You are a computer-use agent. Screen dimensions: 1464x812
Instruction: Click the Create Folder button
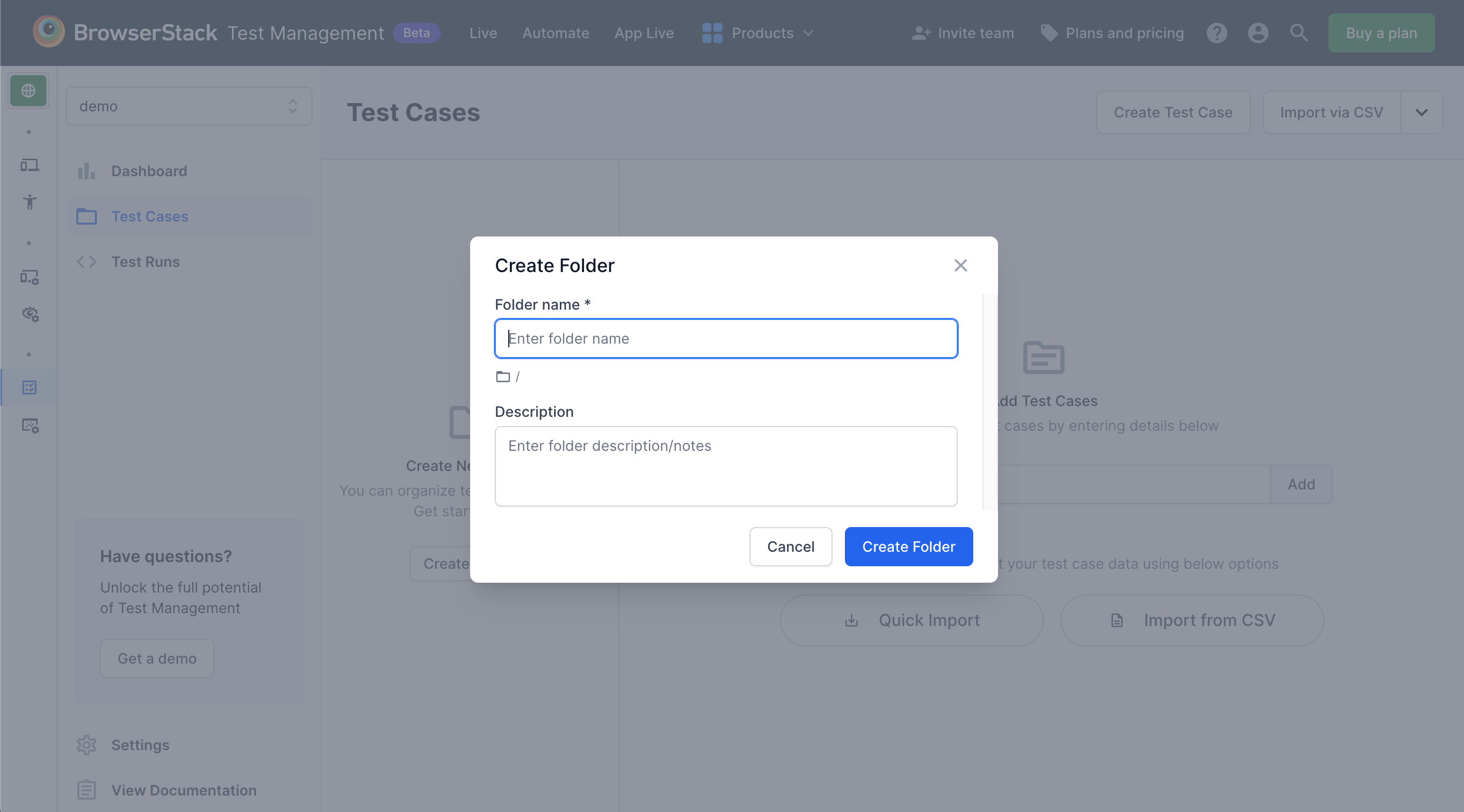tap(907, 546)
